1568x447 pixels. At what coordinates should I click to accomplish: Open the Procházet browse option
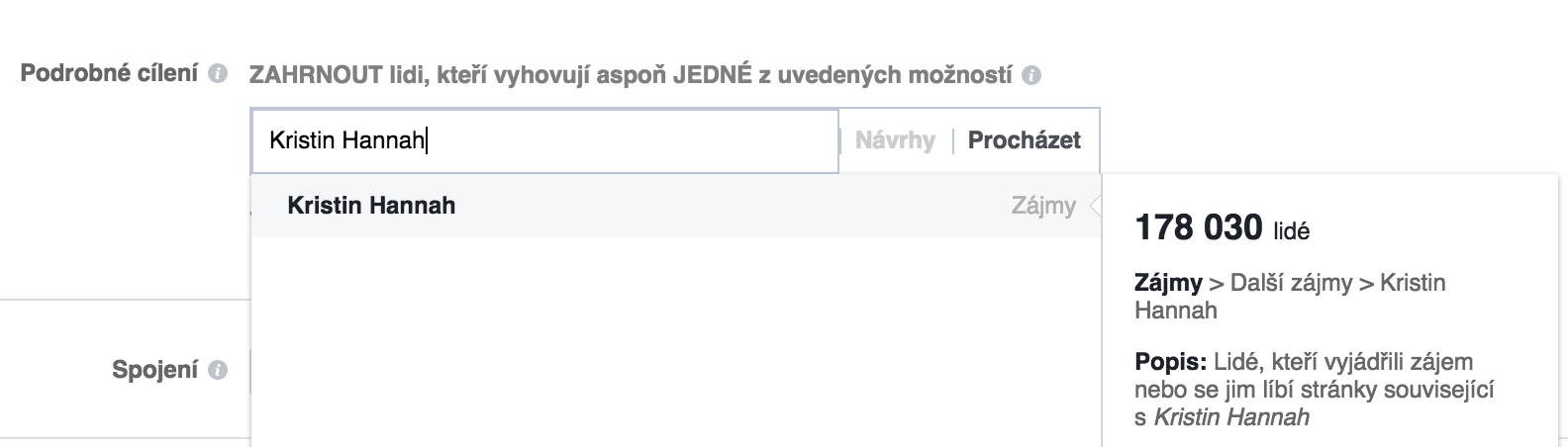(x=1025, y=140)
